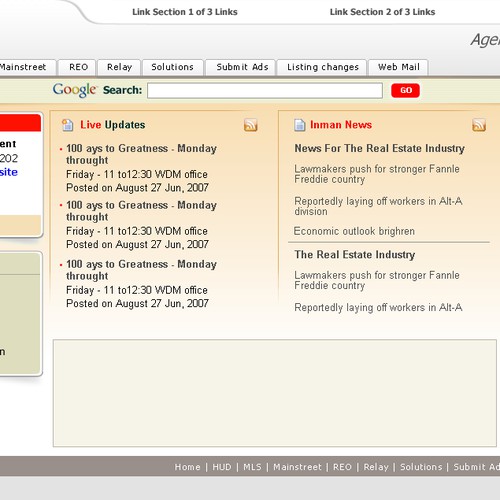The height and width of the screenshot is (500, 500).
Task: Open the Relay tab
Action: pos(119,67)
